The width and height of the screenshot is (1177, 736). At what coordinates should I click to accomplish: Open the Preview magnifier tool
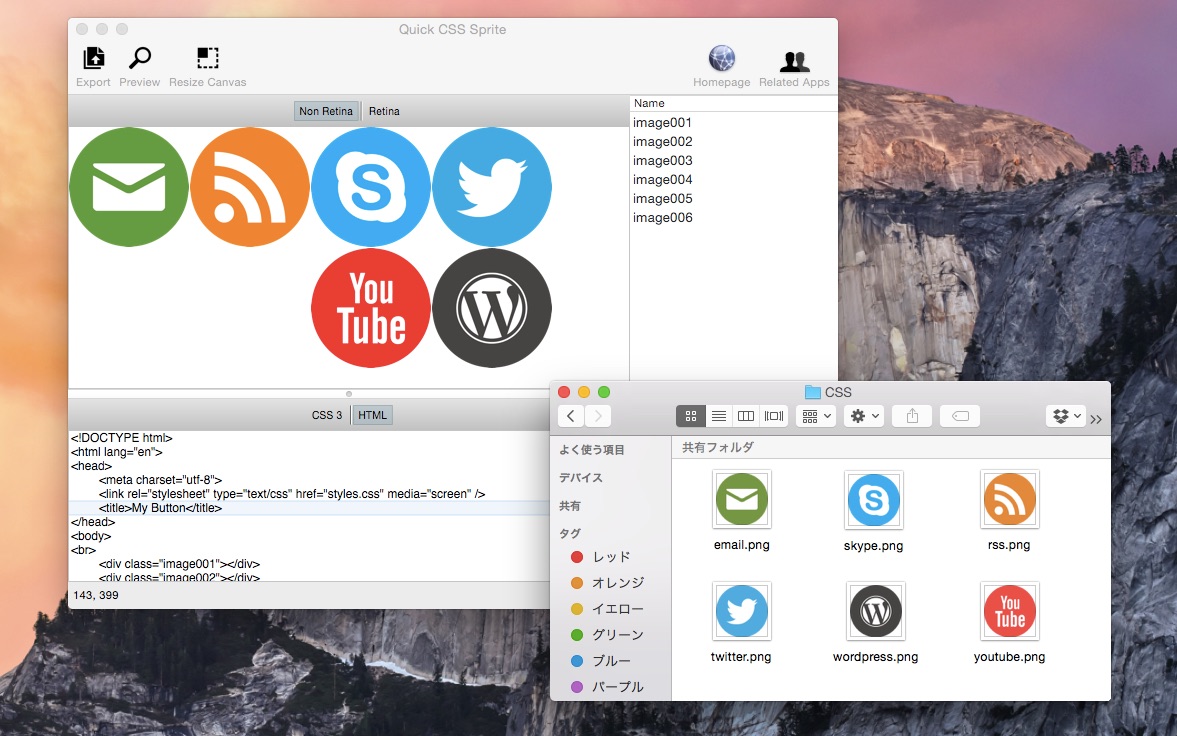(140, 59)
